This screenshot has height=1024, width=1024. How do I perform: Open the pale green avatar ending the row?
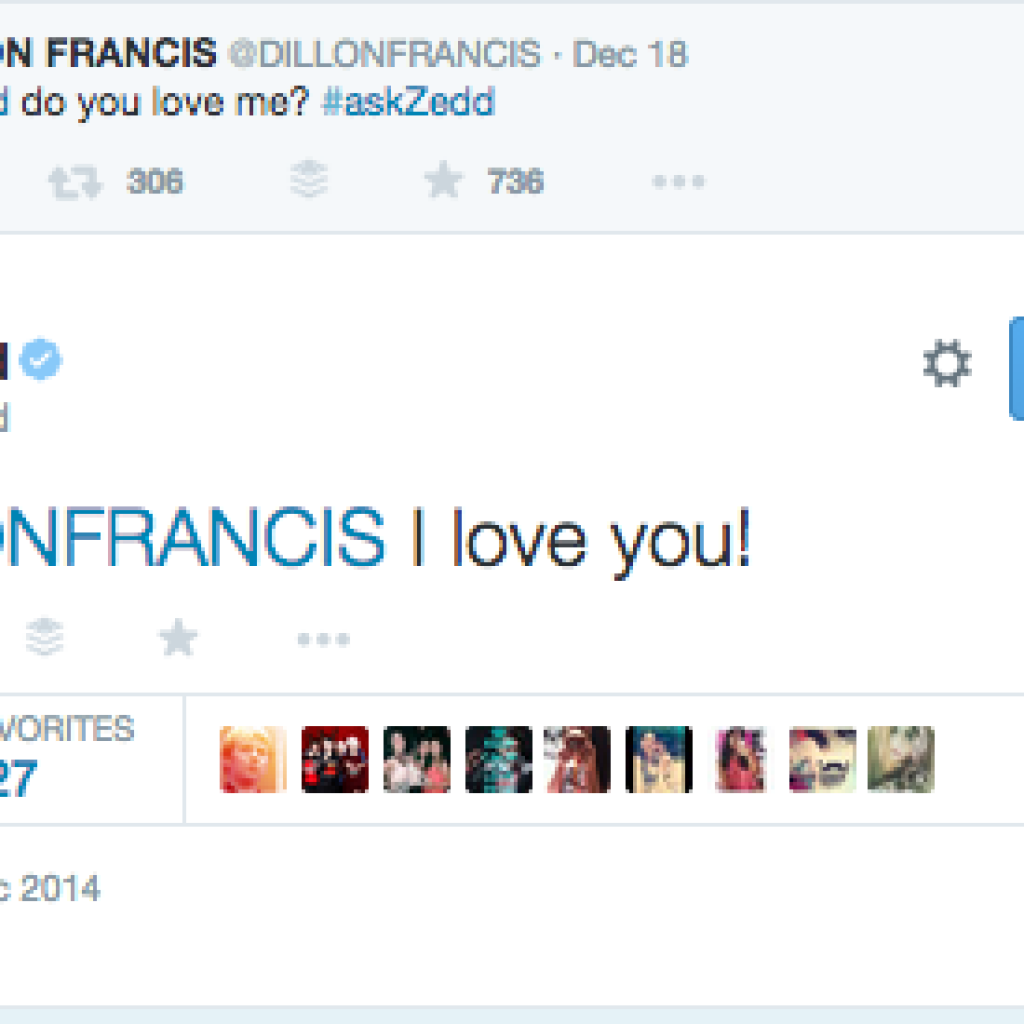click(x=901, y=760)
